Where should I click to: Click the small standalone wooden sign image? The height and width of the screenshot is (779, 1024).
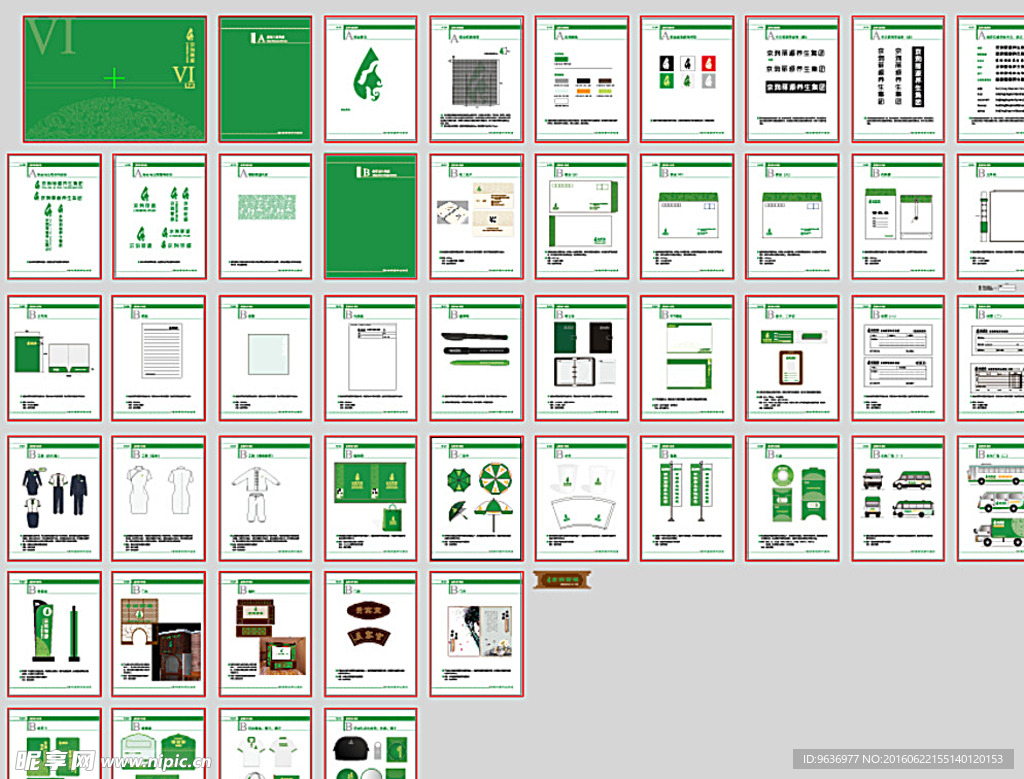[562, 580]
